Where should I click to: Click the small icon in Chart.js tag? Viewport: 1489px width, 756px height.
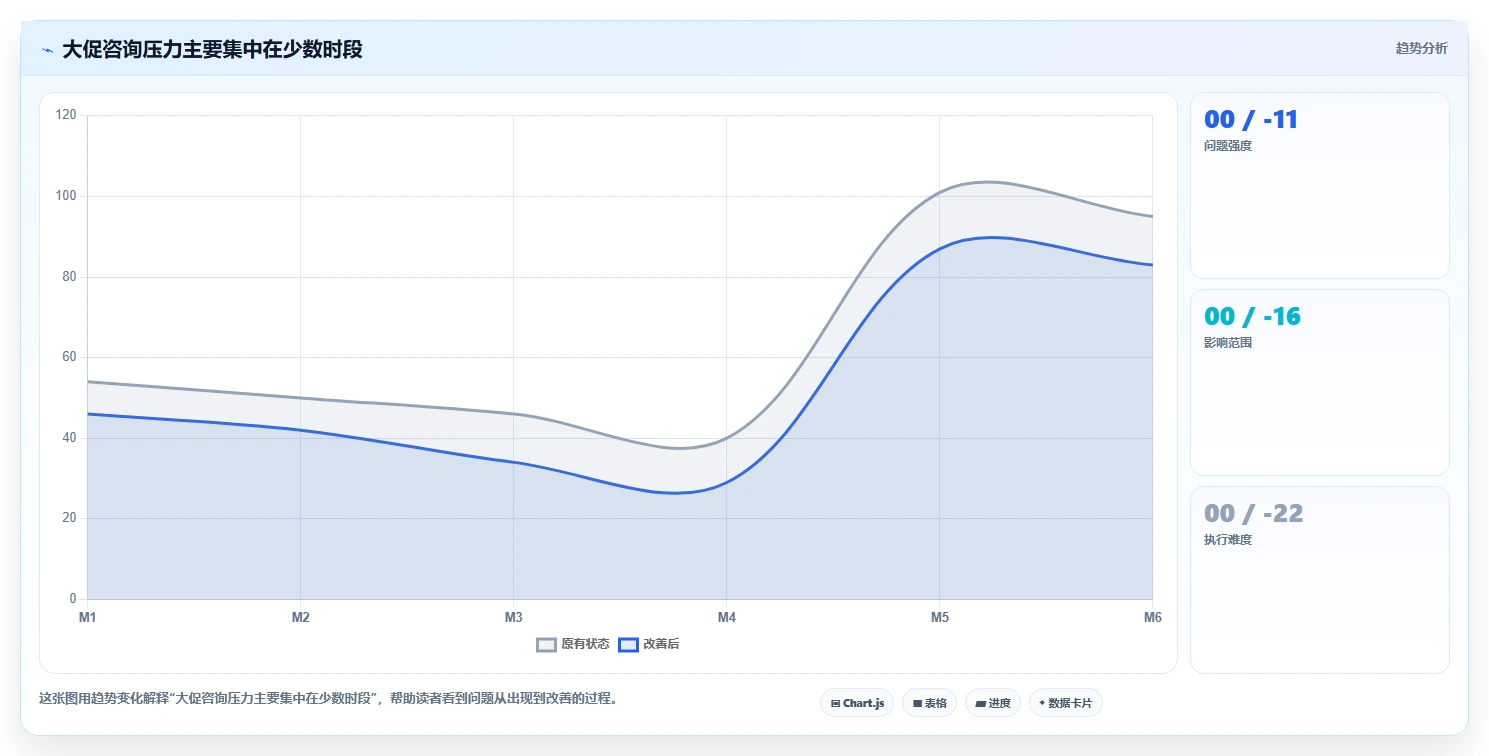point(835,704)
